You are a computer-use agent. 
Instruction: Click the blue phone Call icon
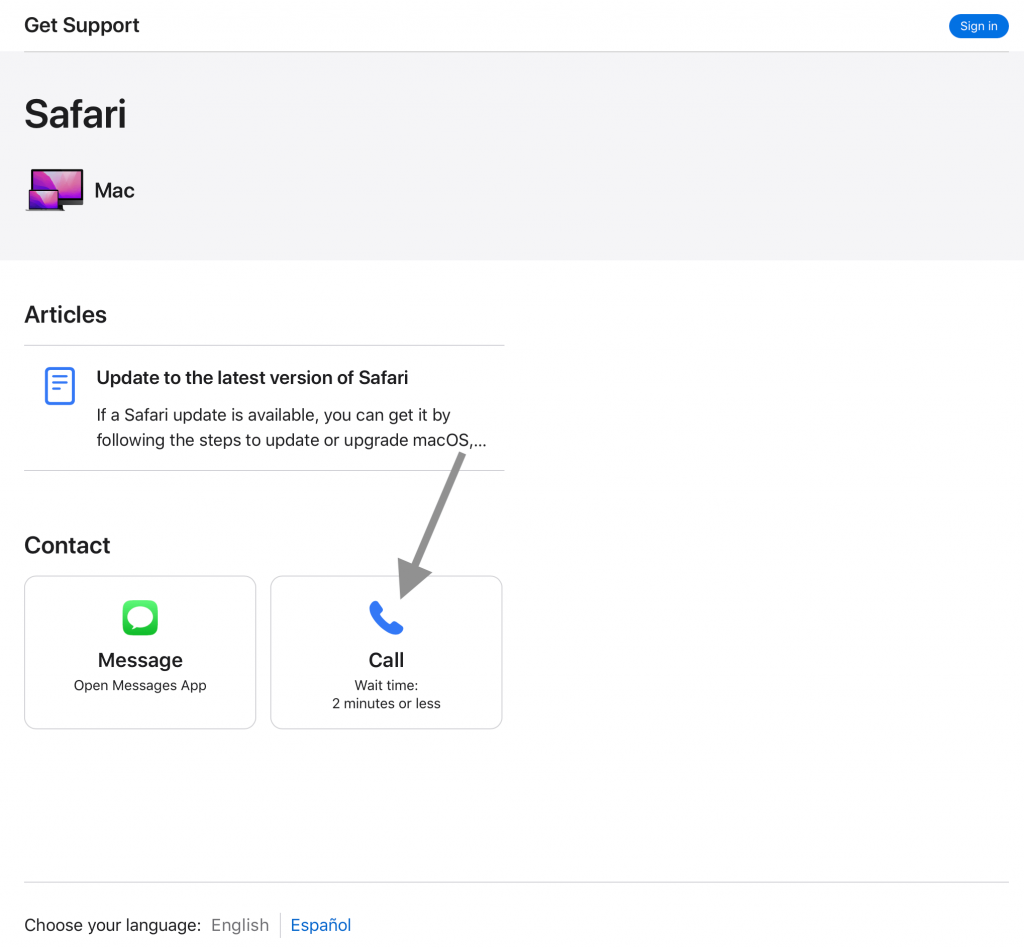386,617
